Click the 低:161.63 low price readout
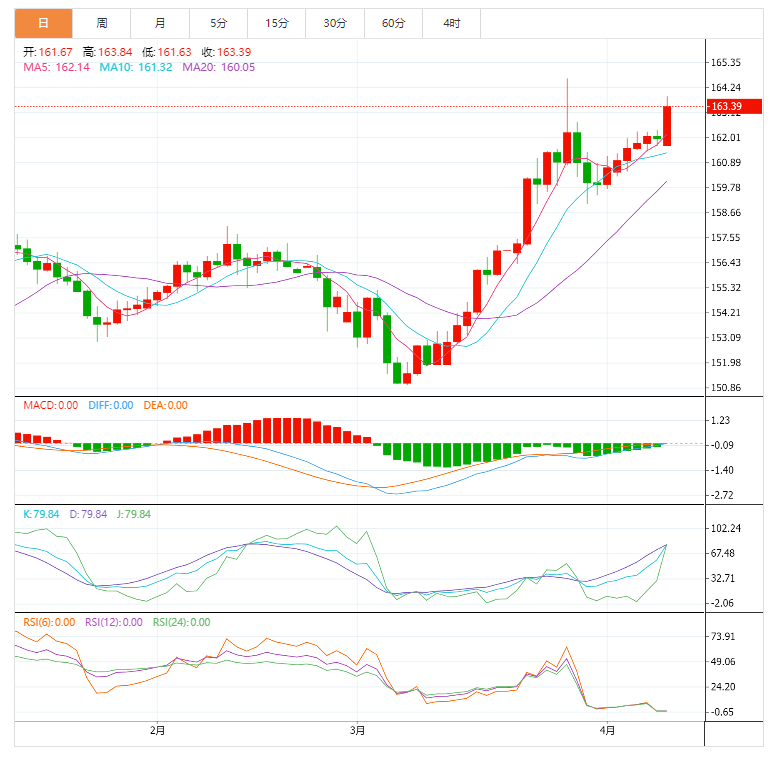 coord(166,52)
